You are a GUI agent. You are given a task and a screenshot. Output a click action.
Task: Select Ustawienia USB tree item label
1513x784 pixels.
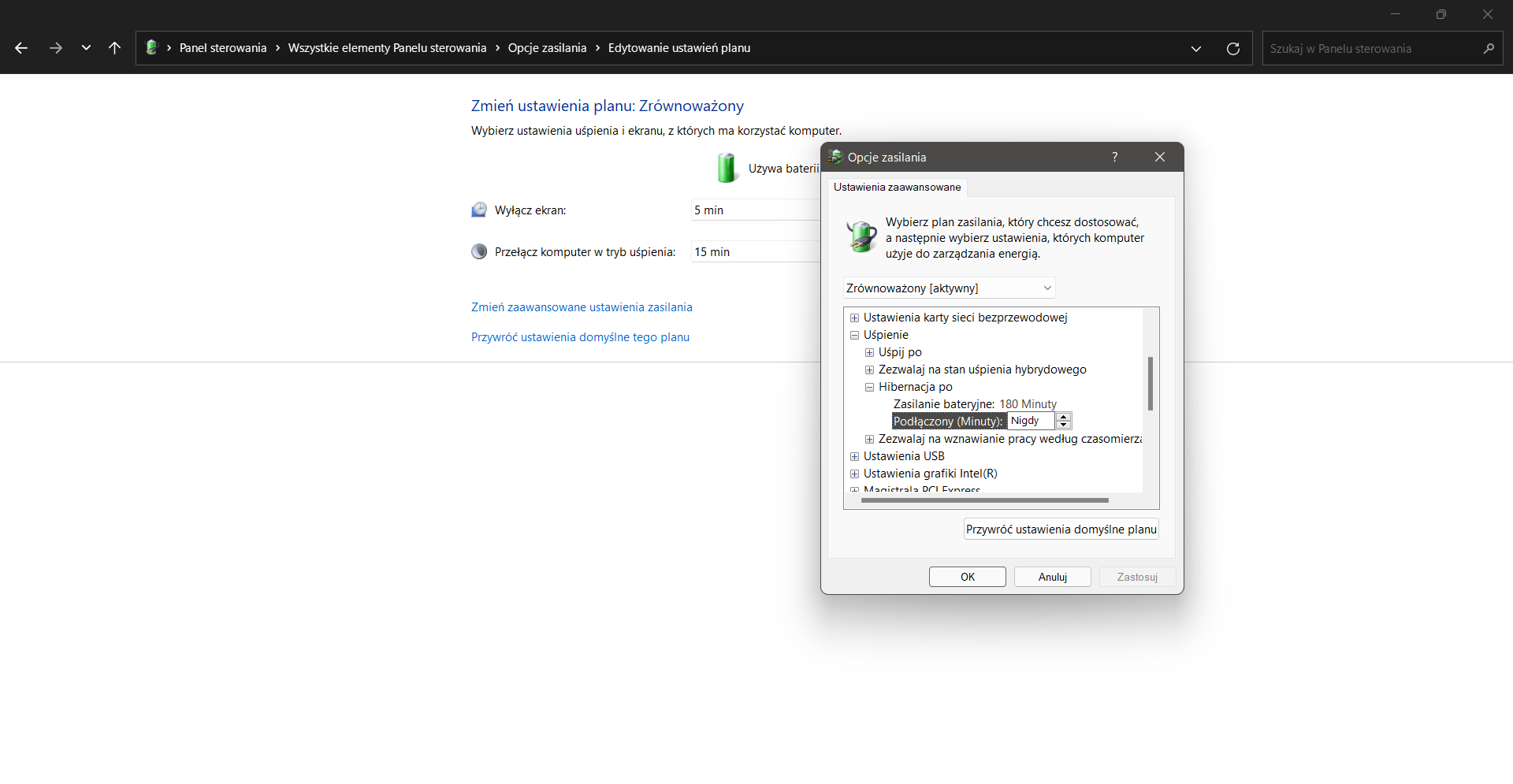tap(904, 456)
